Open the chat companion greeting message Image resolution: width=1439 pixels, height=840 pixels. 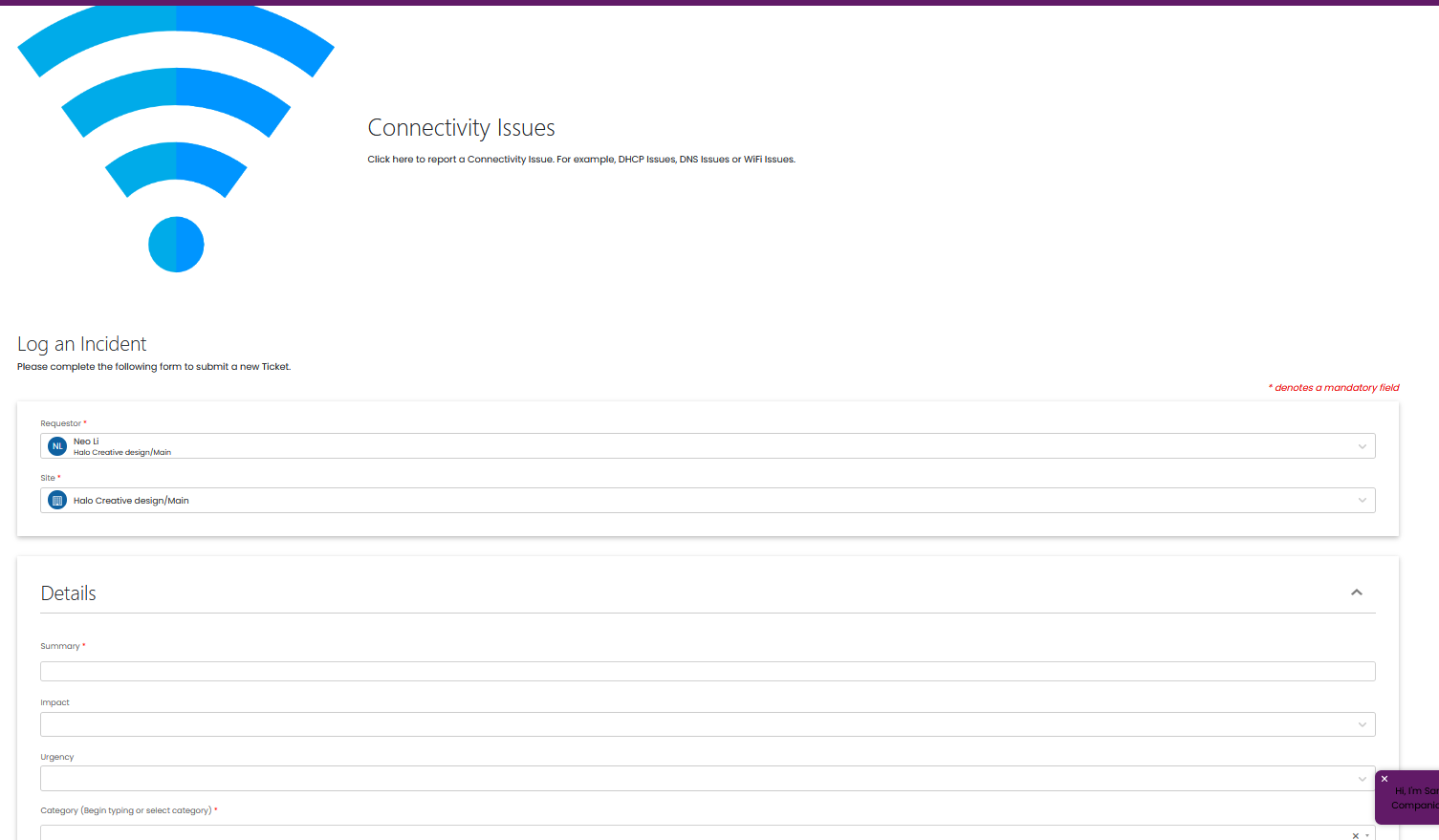pyautogui.click(x=1414, y=799)
